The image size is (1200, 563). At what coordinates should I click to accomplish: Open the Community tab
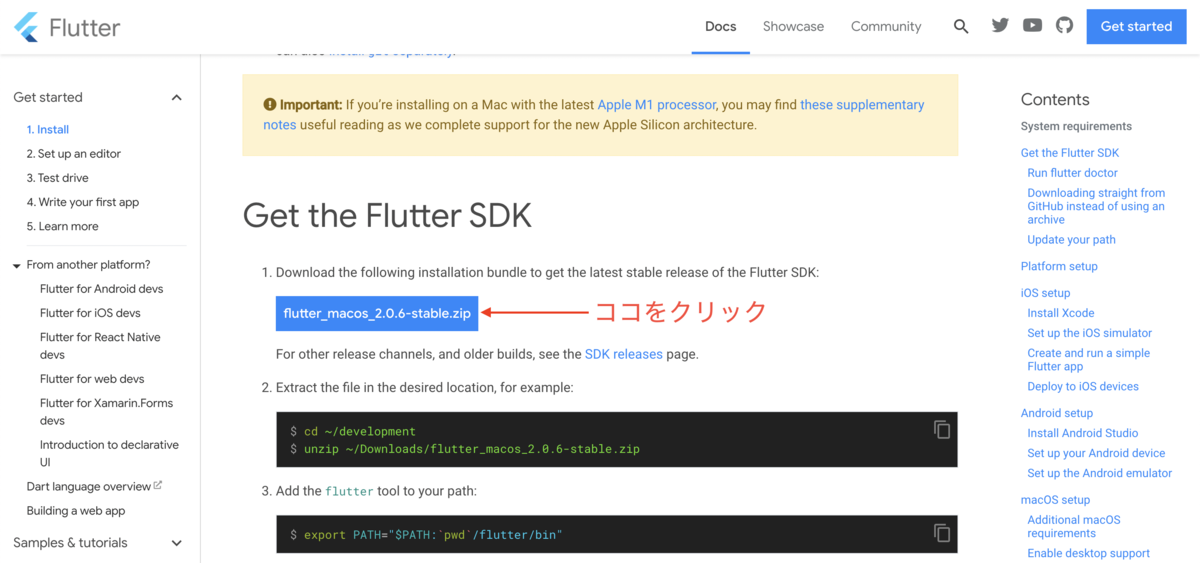[x=886, y=27]
